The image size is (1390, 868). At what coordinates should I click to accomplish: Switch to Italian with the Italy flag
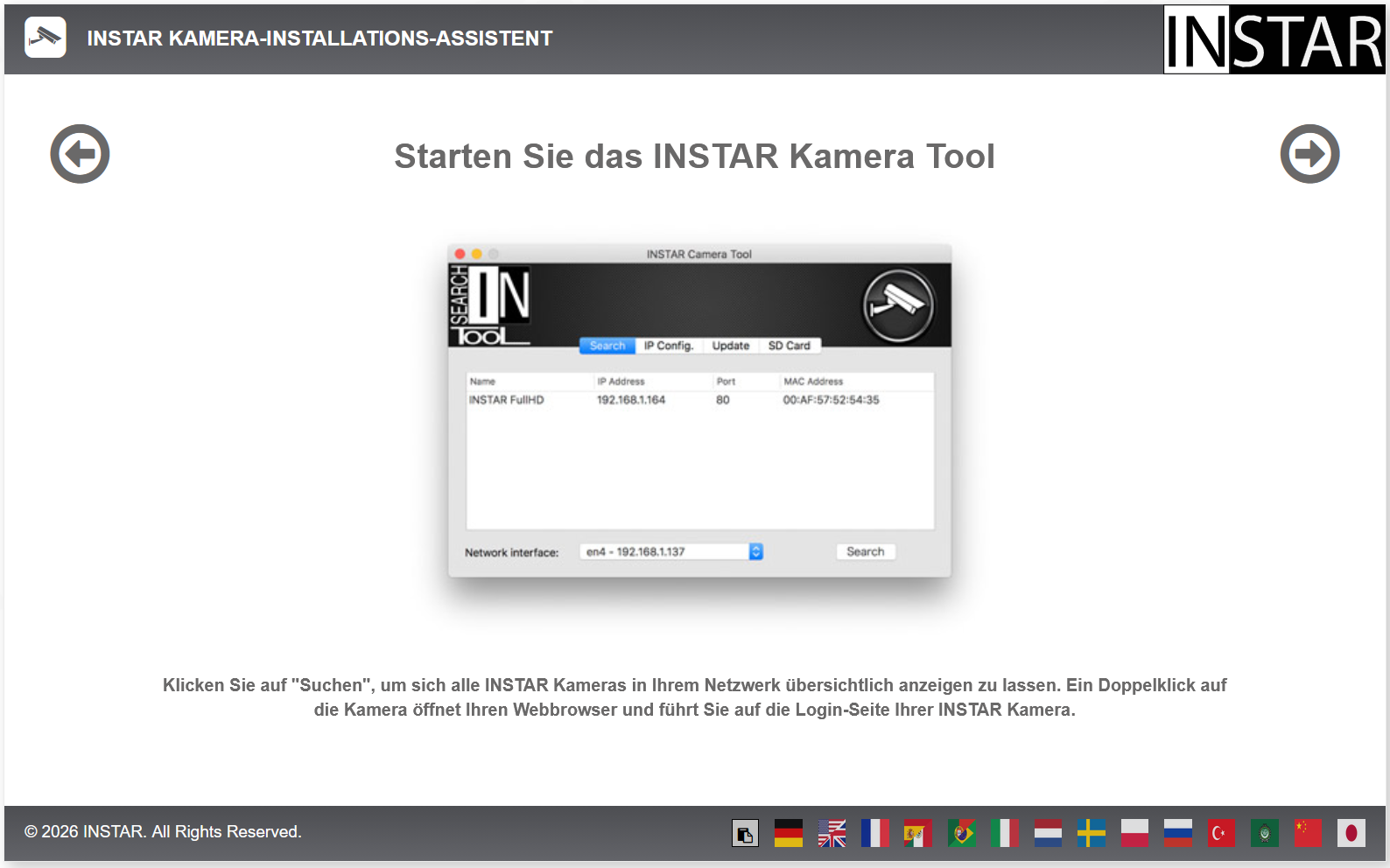pyautogui.click(x=1005, y=833)
